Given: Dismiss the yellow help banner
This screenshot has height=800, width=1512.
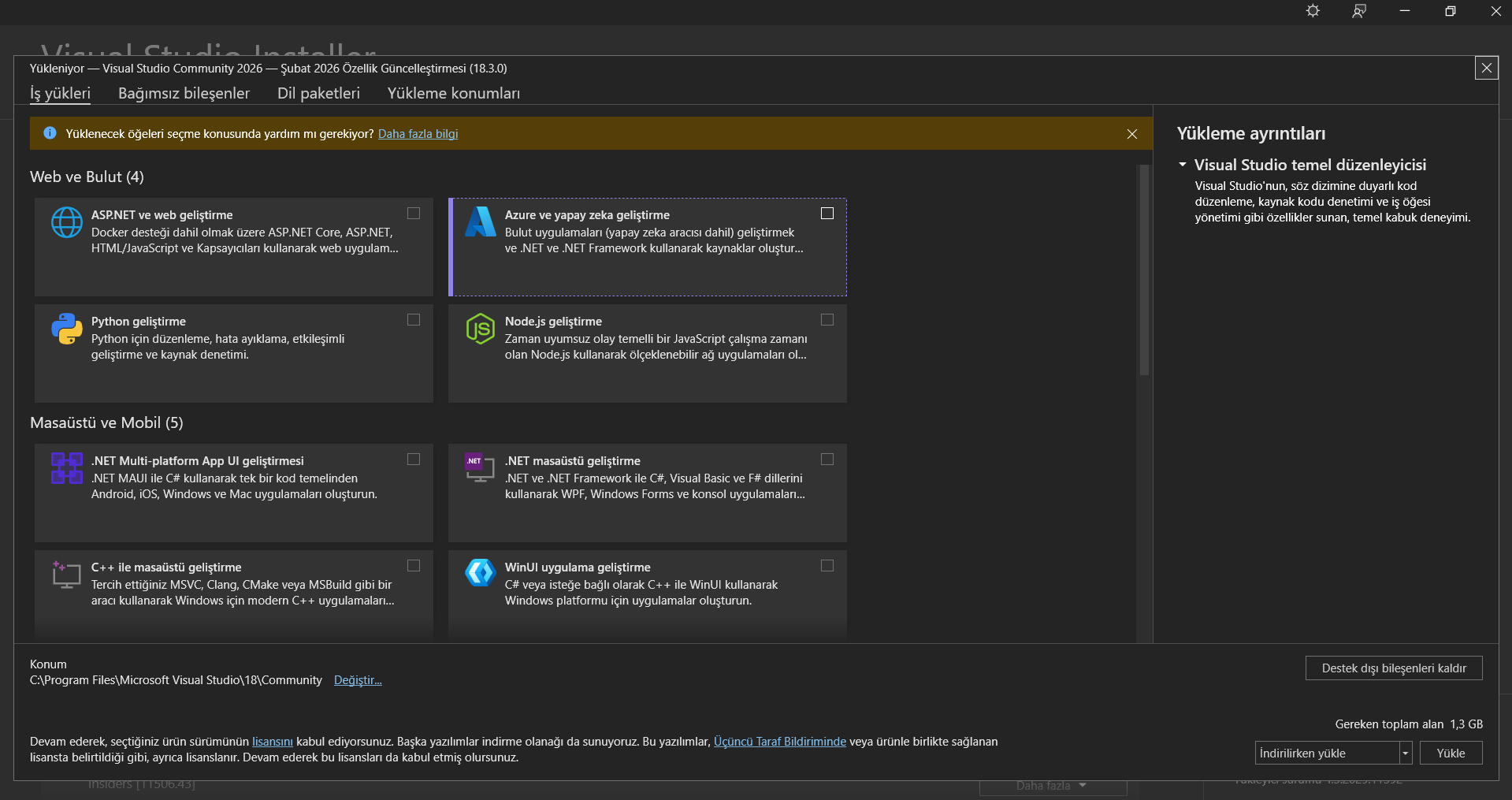Looking at the screenshot, I should click(1132, 134).
